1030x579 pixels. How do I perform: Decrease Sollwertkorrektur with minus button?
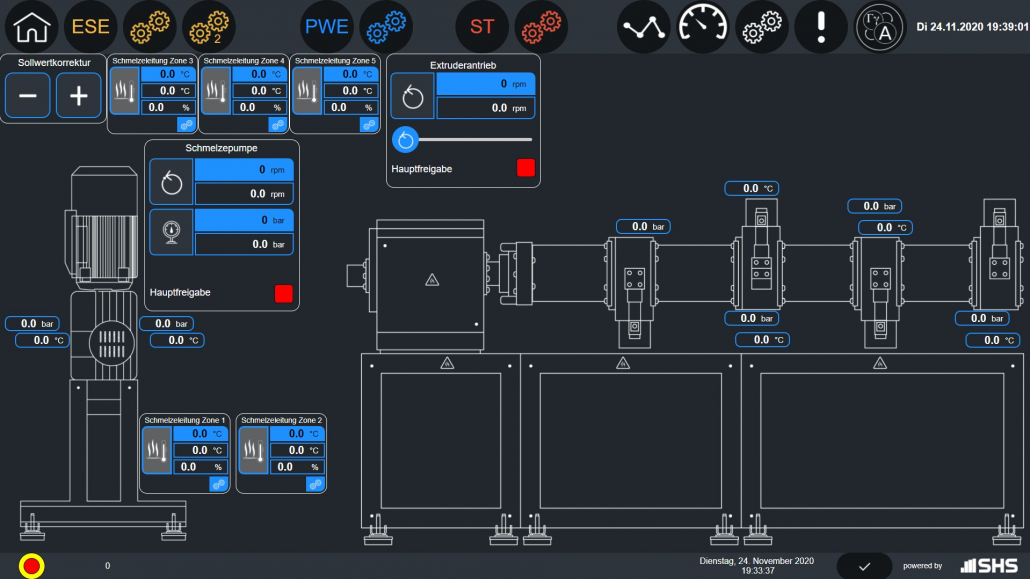pyautogui.click(x=28, y=97)
